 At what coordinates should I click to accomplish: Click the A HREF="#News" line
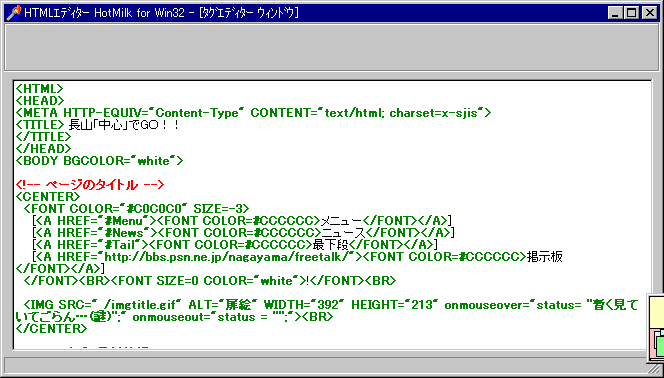[243, 232]
